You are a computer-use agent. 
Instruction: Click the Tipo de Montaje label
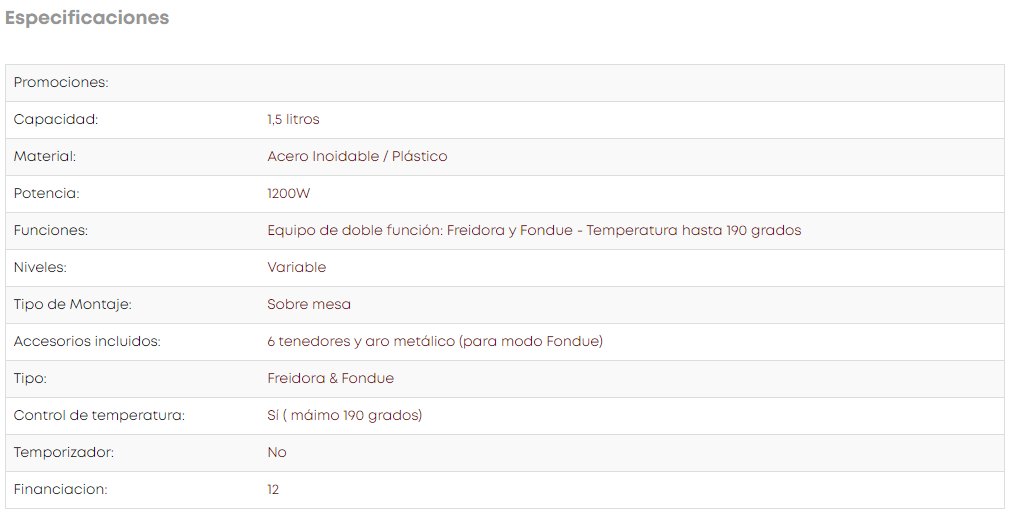pos(72,304)
